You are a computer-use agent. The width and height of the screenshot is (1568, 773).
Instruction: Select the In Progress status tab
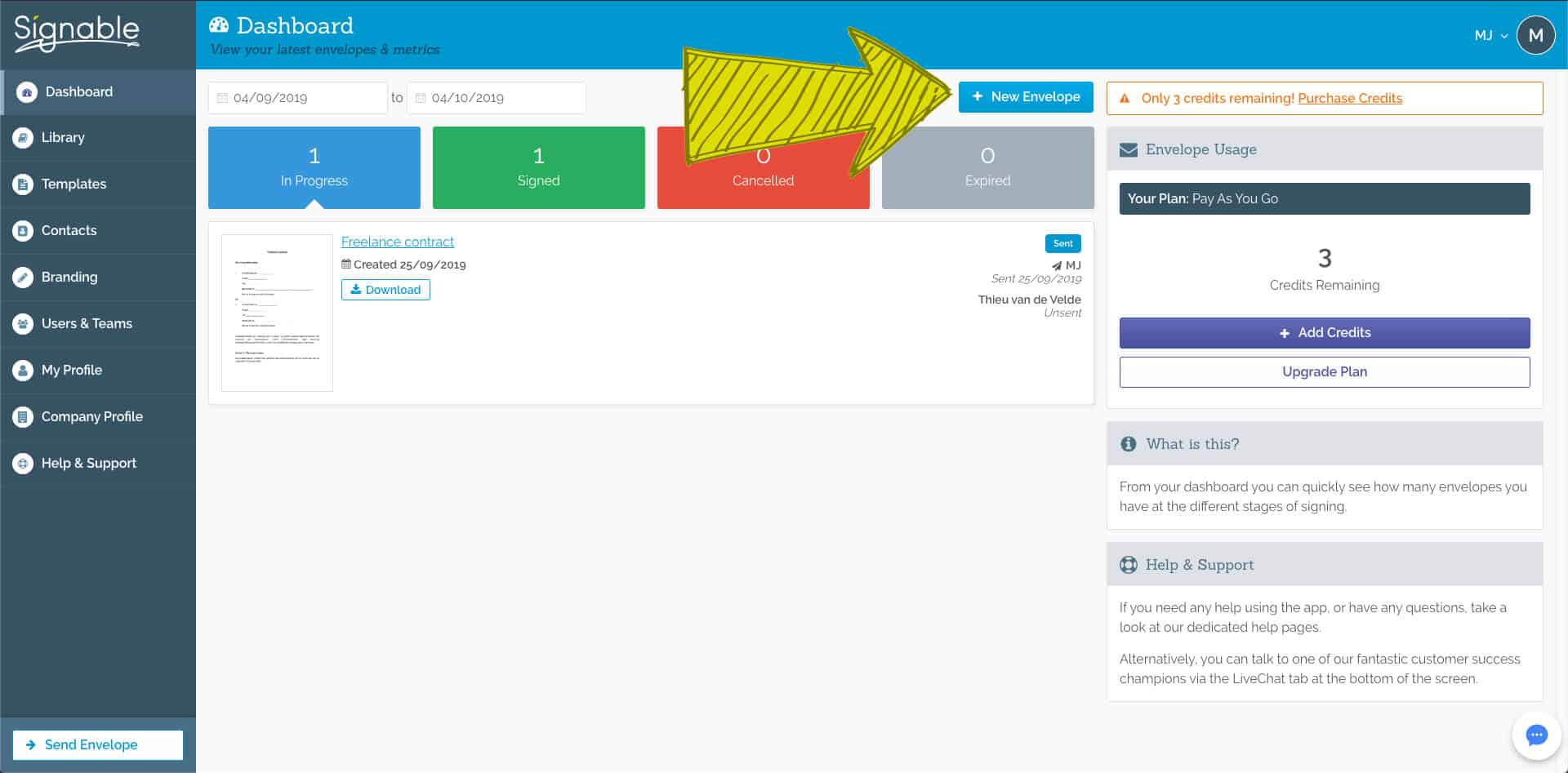click(x=314, y=167)
